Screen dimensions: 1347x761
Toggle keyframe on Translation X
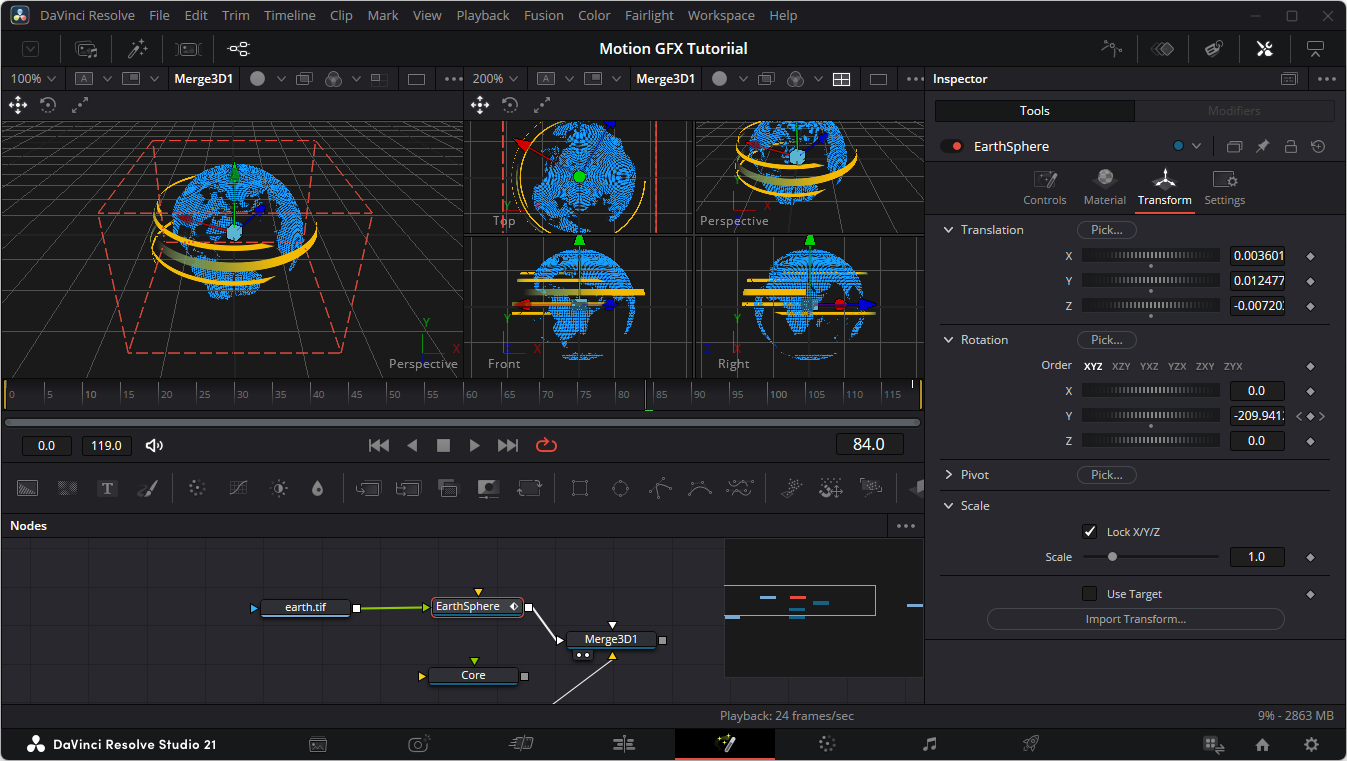click(1310, 256)
